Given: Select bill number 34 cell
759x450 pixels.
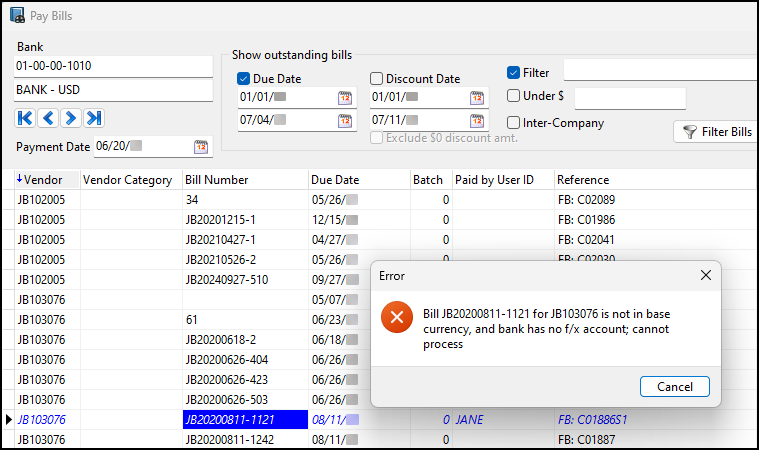Looking at the screenshot, I should pyautogui.click(x=245, y=200).
